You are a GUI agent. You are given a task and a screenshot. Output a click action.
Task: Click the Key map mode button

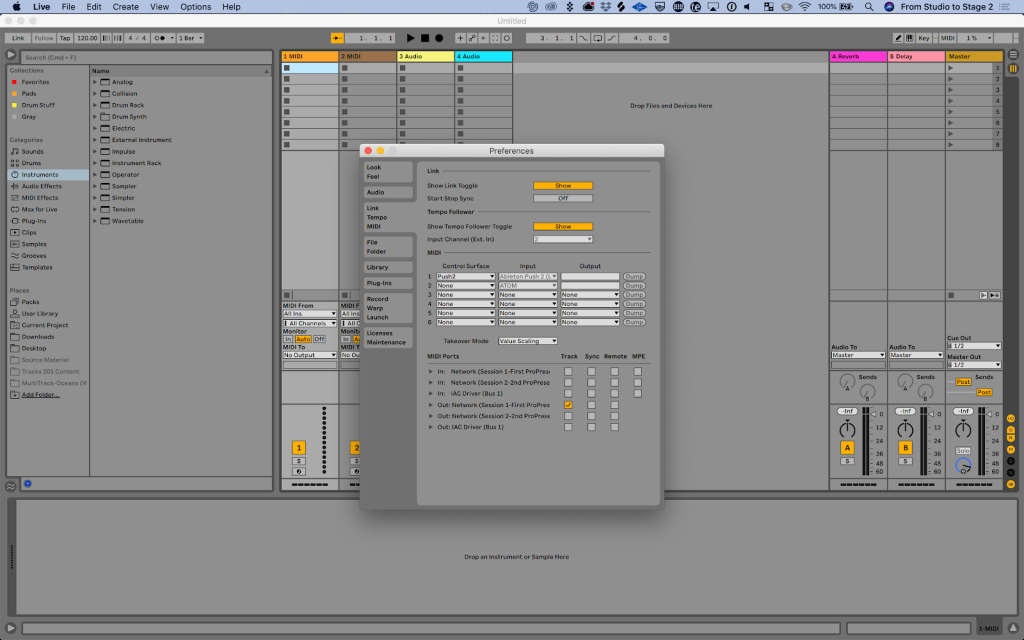[923, 38]
